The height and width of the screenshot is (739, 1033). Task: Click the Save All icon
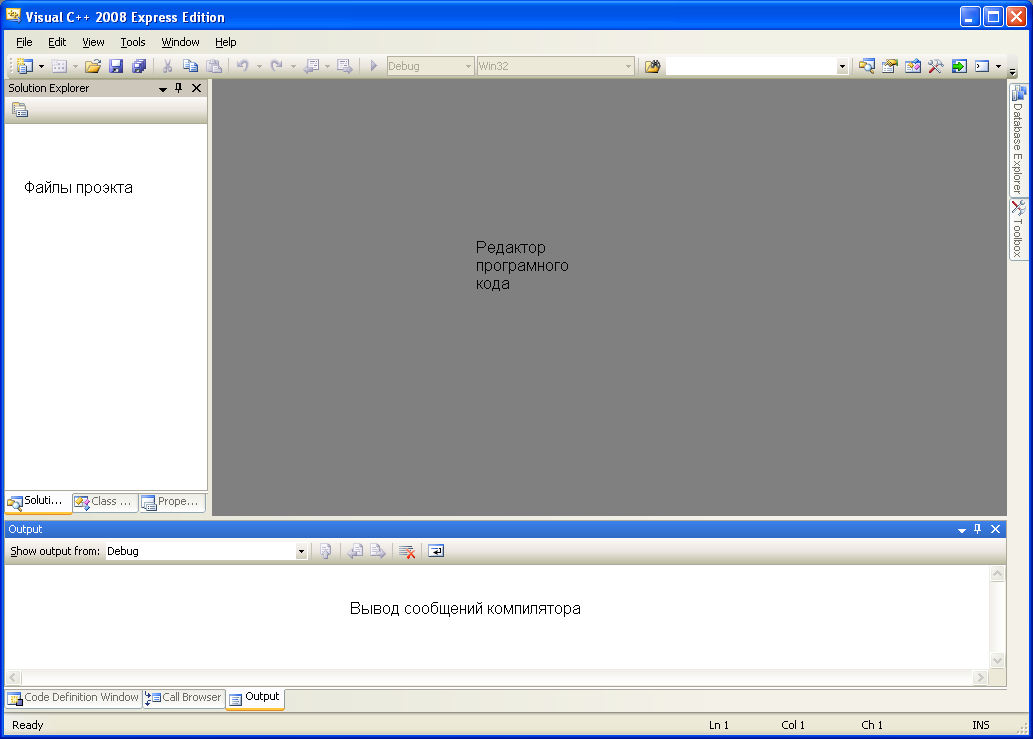click(x=139, y=66)
